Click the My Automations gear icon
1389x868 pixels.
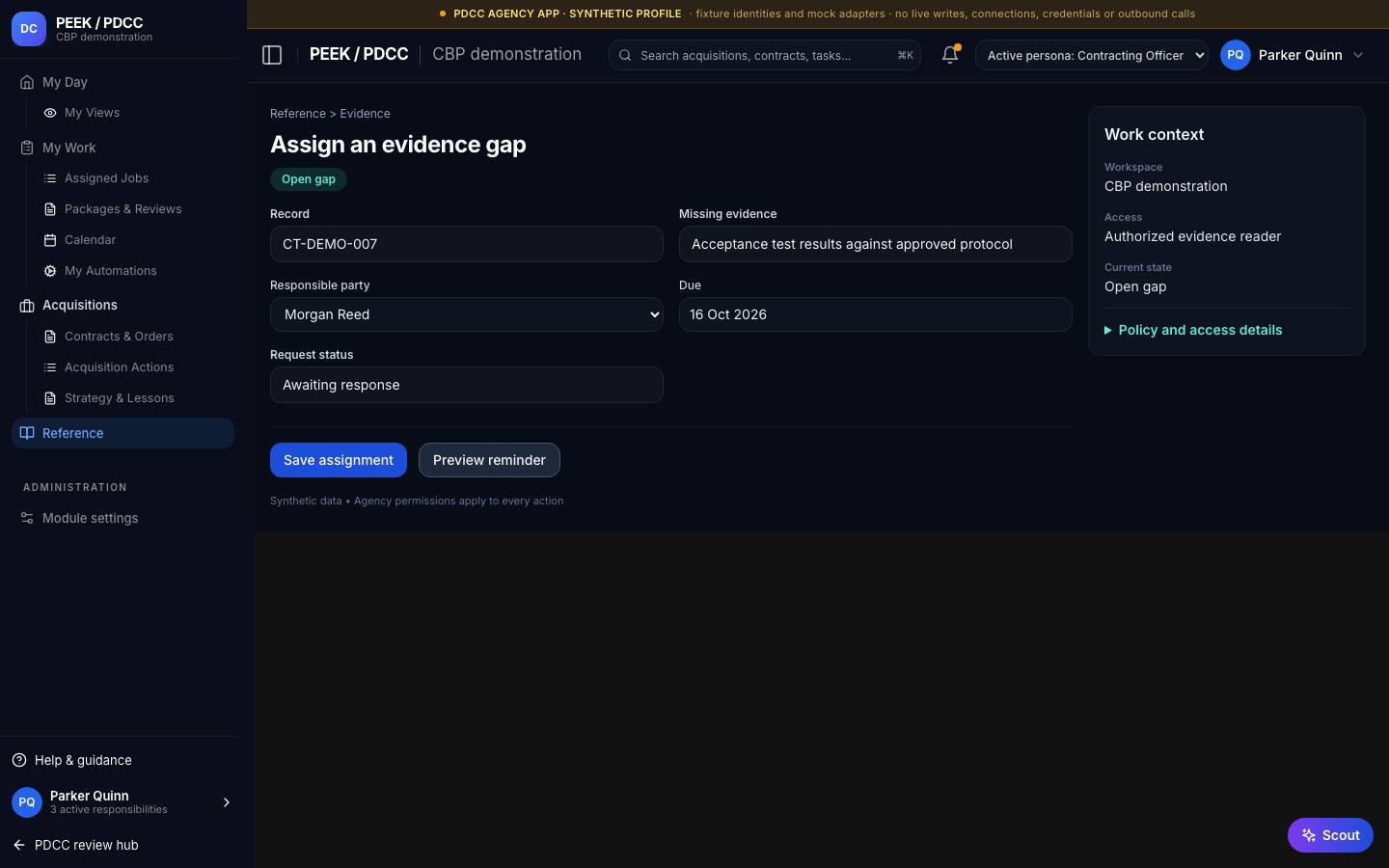50,271
